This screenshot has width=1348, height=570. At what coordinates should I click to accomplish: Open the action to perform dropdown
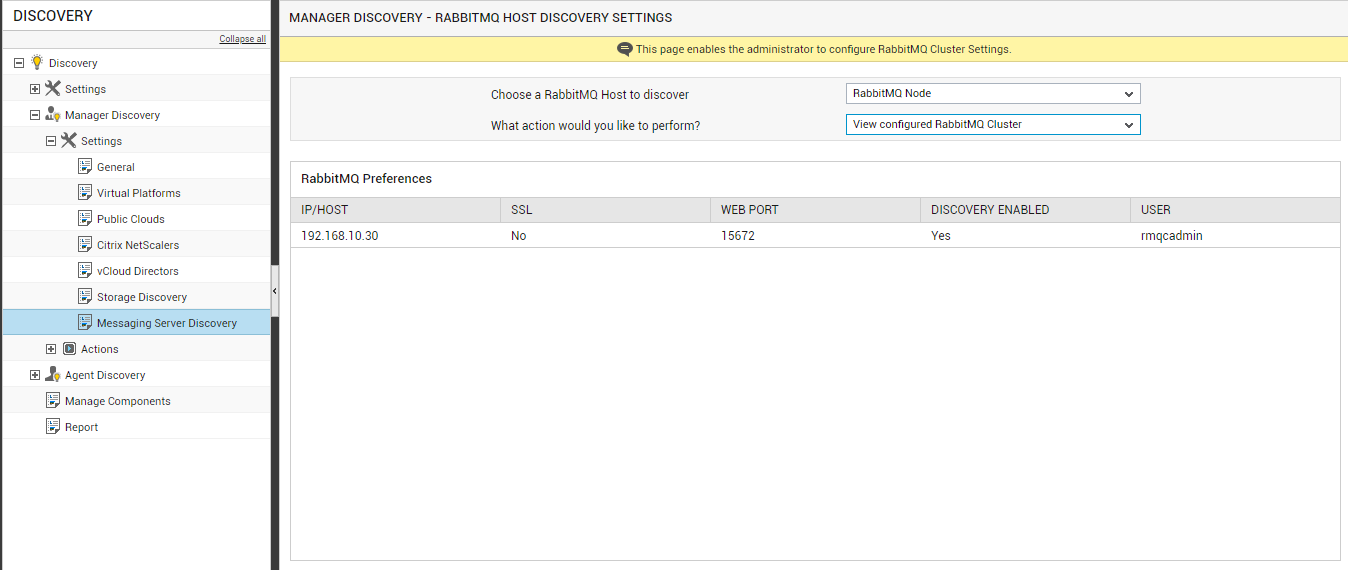(993, 125)
